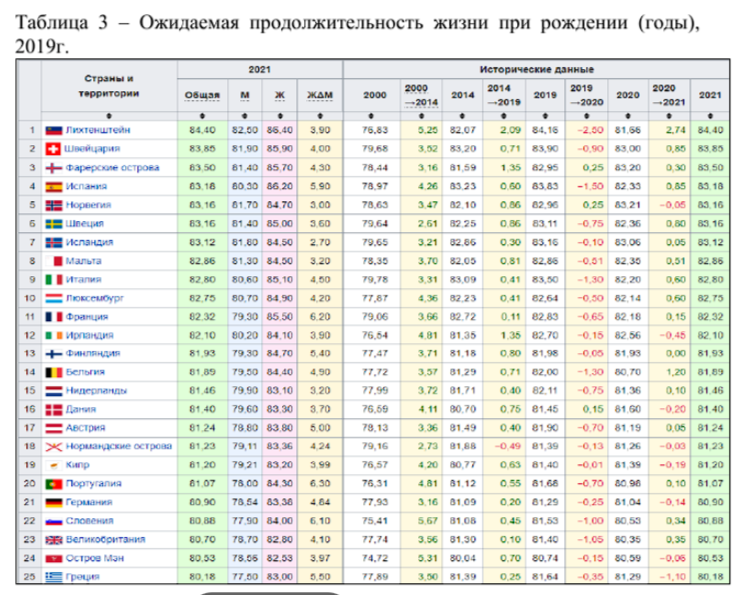The height and width of the screenshot is (595, 740).
Task: Click green cell 84,40 for Liechtenstein Общая
Action: (201, 130)
